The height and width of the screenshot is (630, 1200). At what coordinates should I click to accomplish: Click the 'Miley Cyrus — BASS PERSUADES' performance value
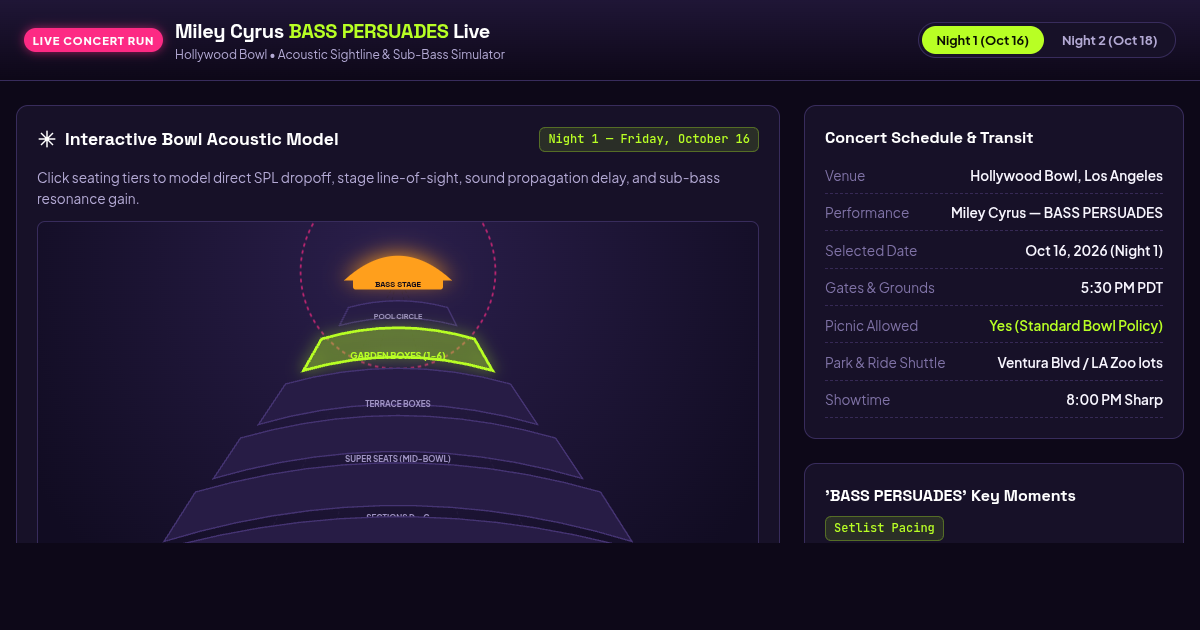click(x=1057, y=213)
